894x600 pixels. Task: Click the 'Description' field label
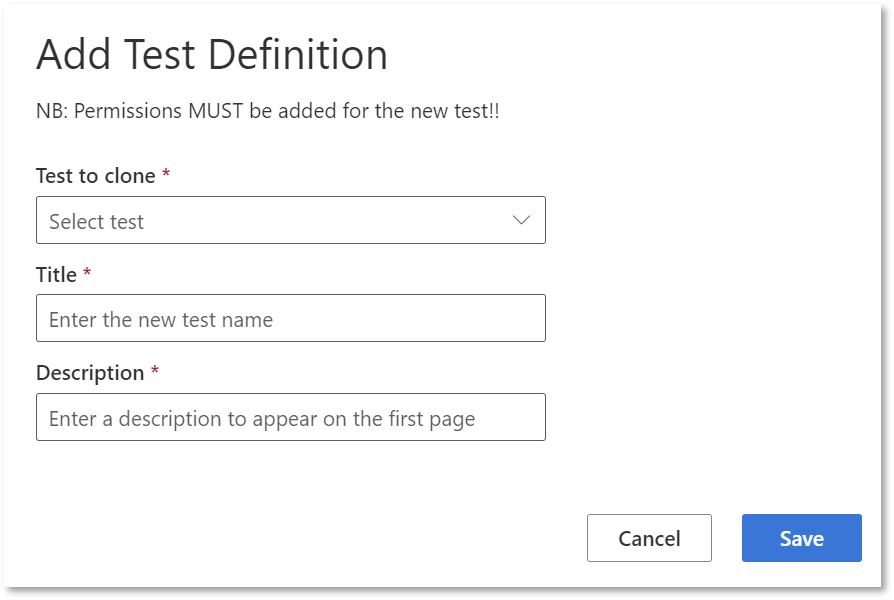pyautogui.click(x=90, y=373)
